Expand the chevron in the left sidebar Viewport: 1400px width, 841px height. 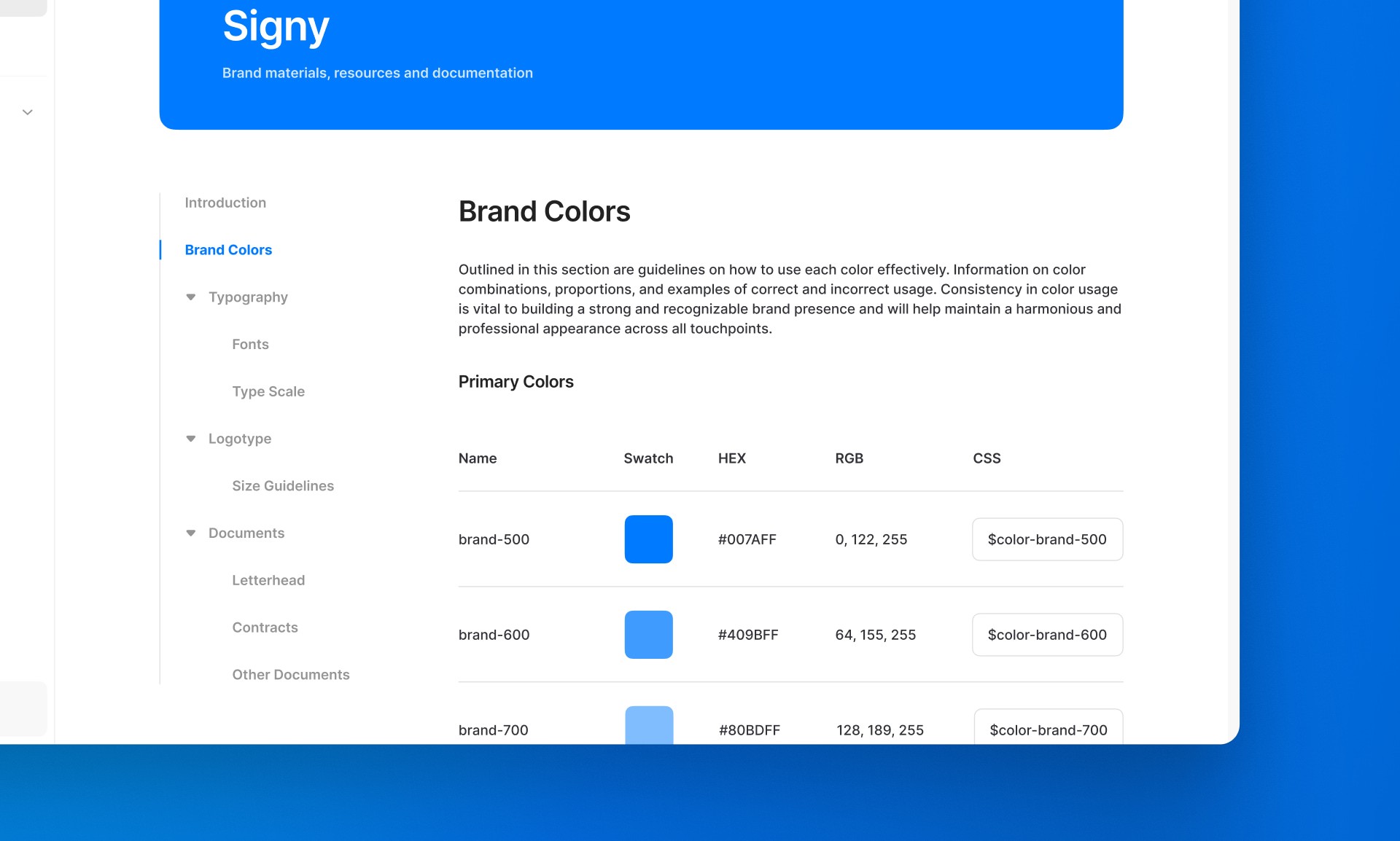27,112
